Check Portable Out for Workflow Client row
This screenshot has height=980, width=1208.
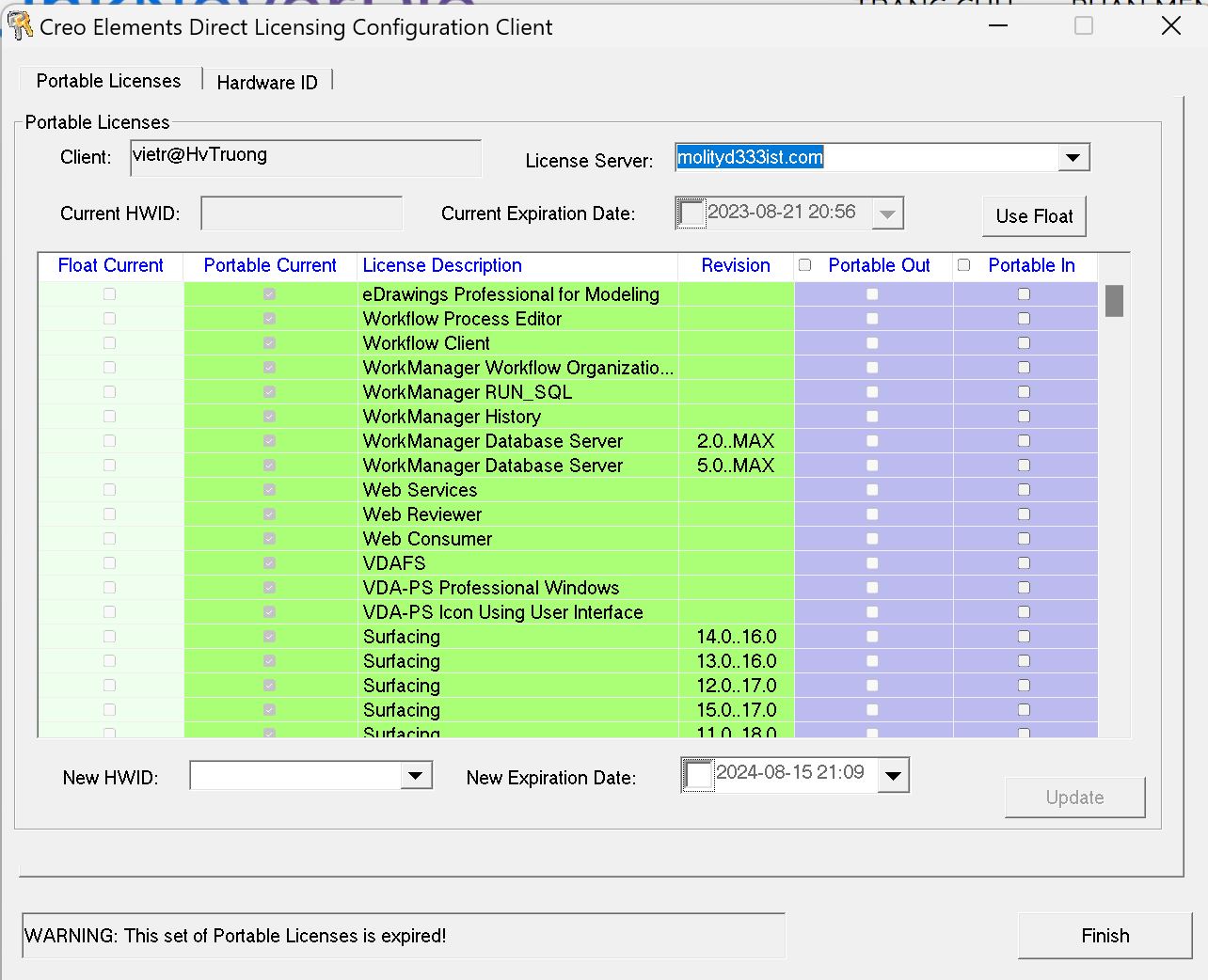point(872,342)
